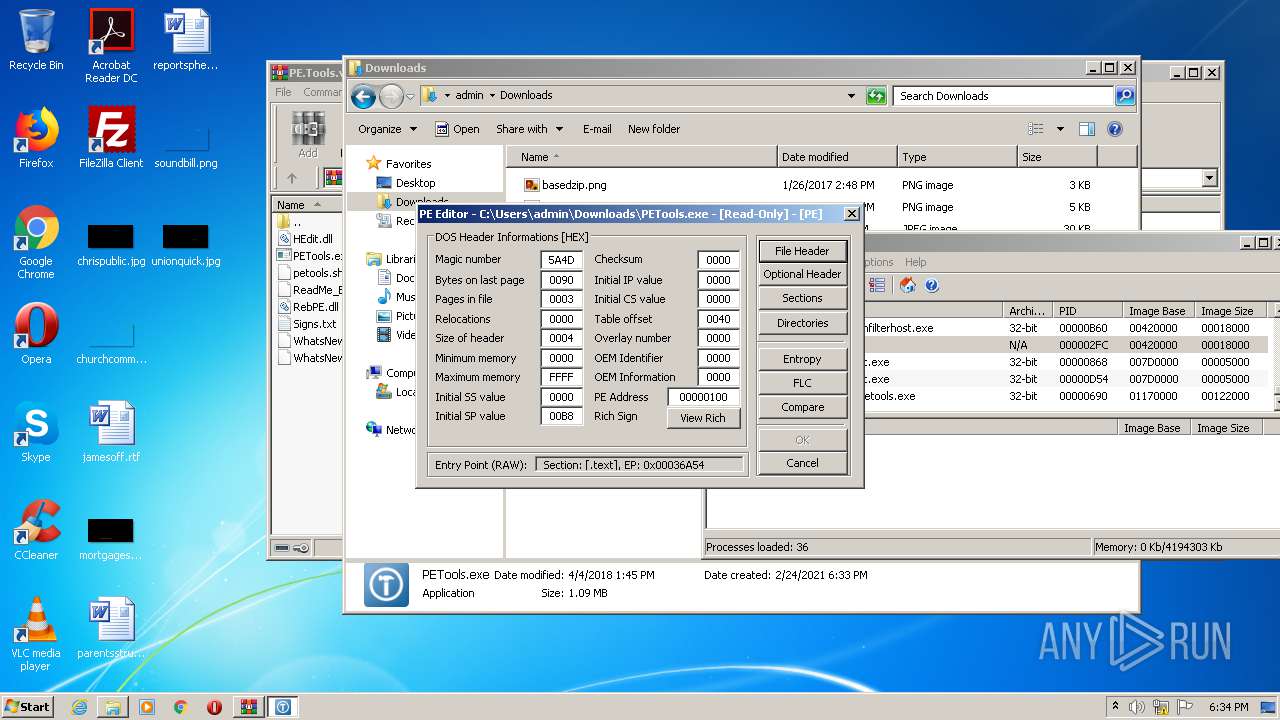This screenshot has height=720, width=1280.
Task: Sort files by the Type column
Action: coord(956,157)
